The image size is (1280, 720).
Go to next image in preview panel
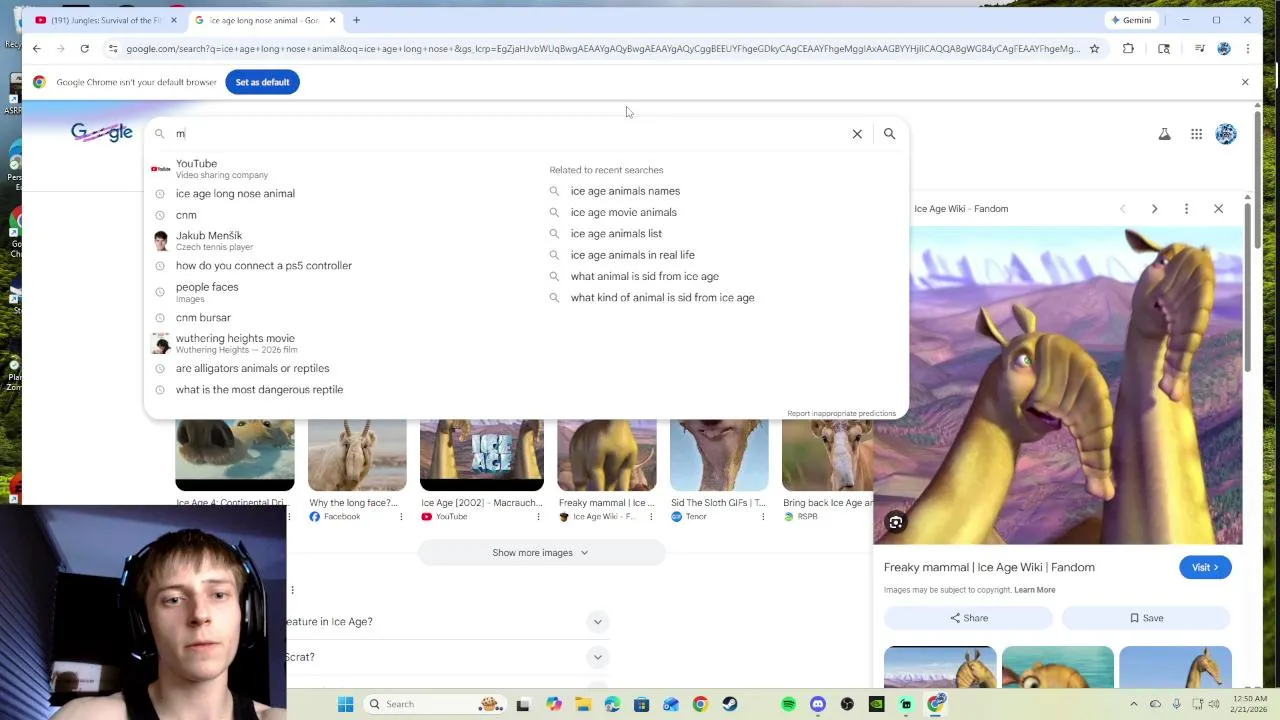pyautogui.click(x=1154, y=209)
